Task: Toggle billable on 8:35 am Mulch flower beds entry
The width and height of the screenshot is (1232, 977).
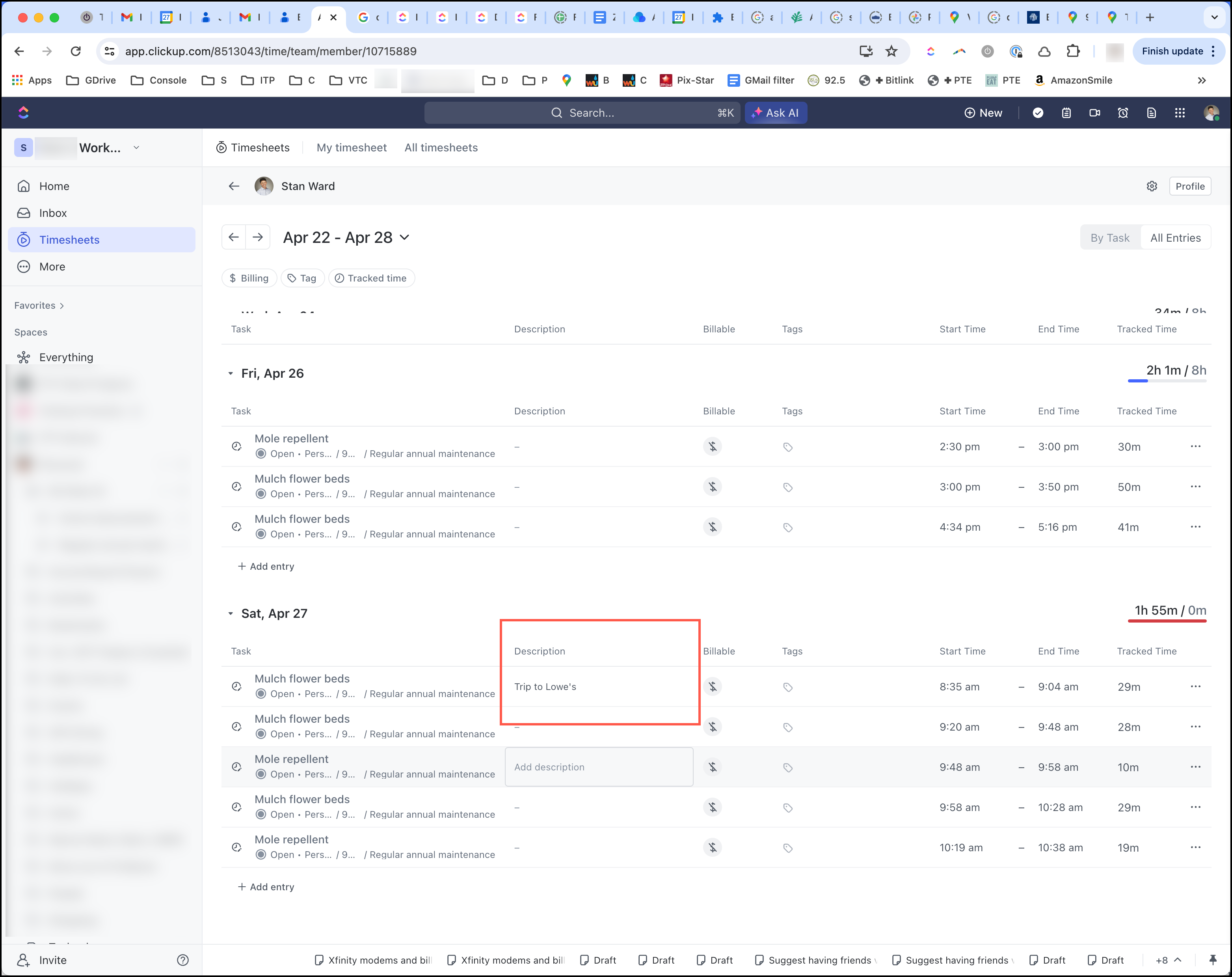Action: (x=712, y=686)
